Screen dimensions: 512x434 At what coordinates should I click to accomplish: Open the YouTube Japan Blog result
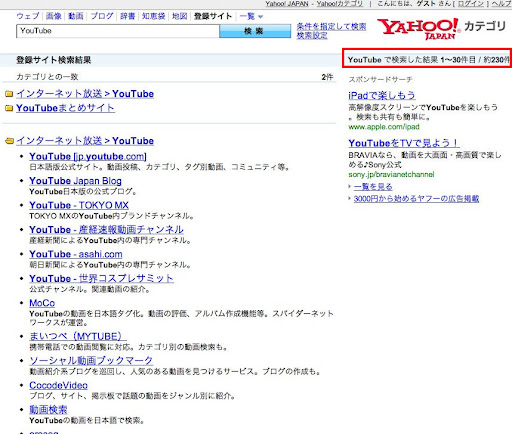75,181
